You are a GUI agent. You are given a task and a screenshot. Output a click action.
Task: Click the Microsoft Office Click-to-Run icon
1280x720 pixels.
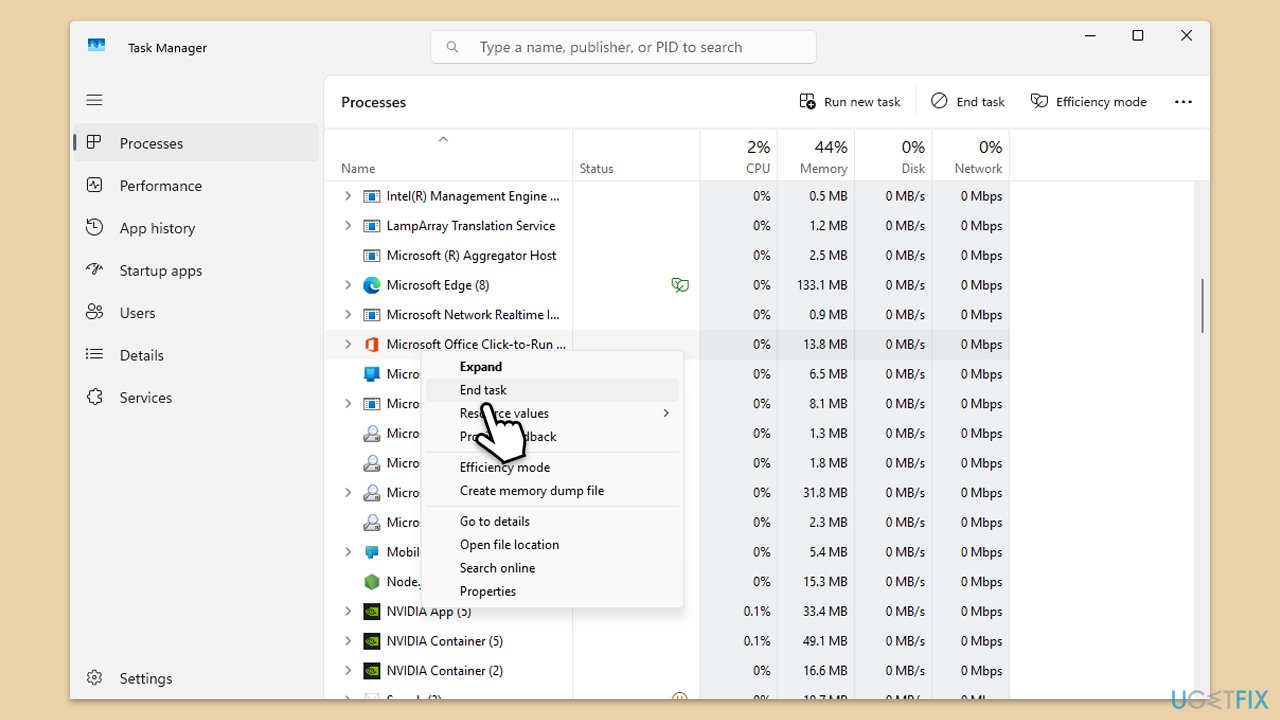[x=371, y=344]
